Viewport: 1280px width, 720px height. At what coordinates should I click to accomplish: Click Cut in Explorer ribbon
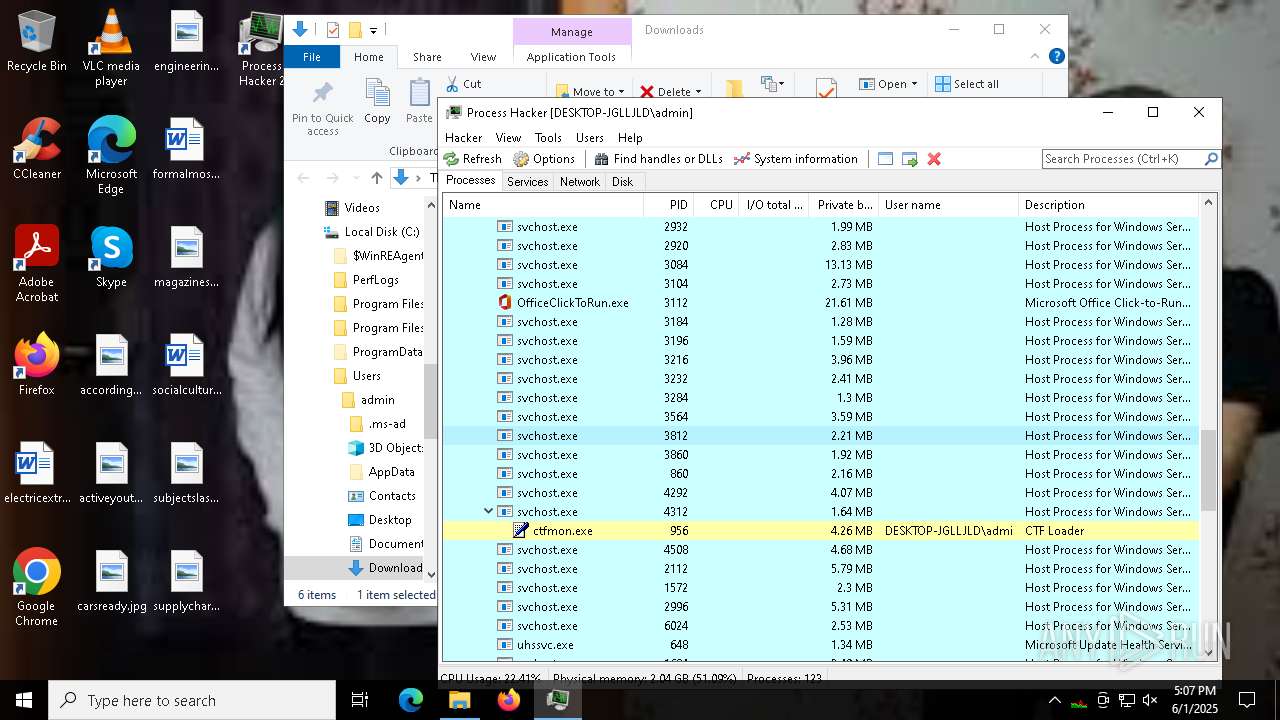pyautogui.click(x=464, y=84)
